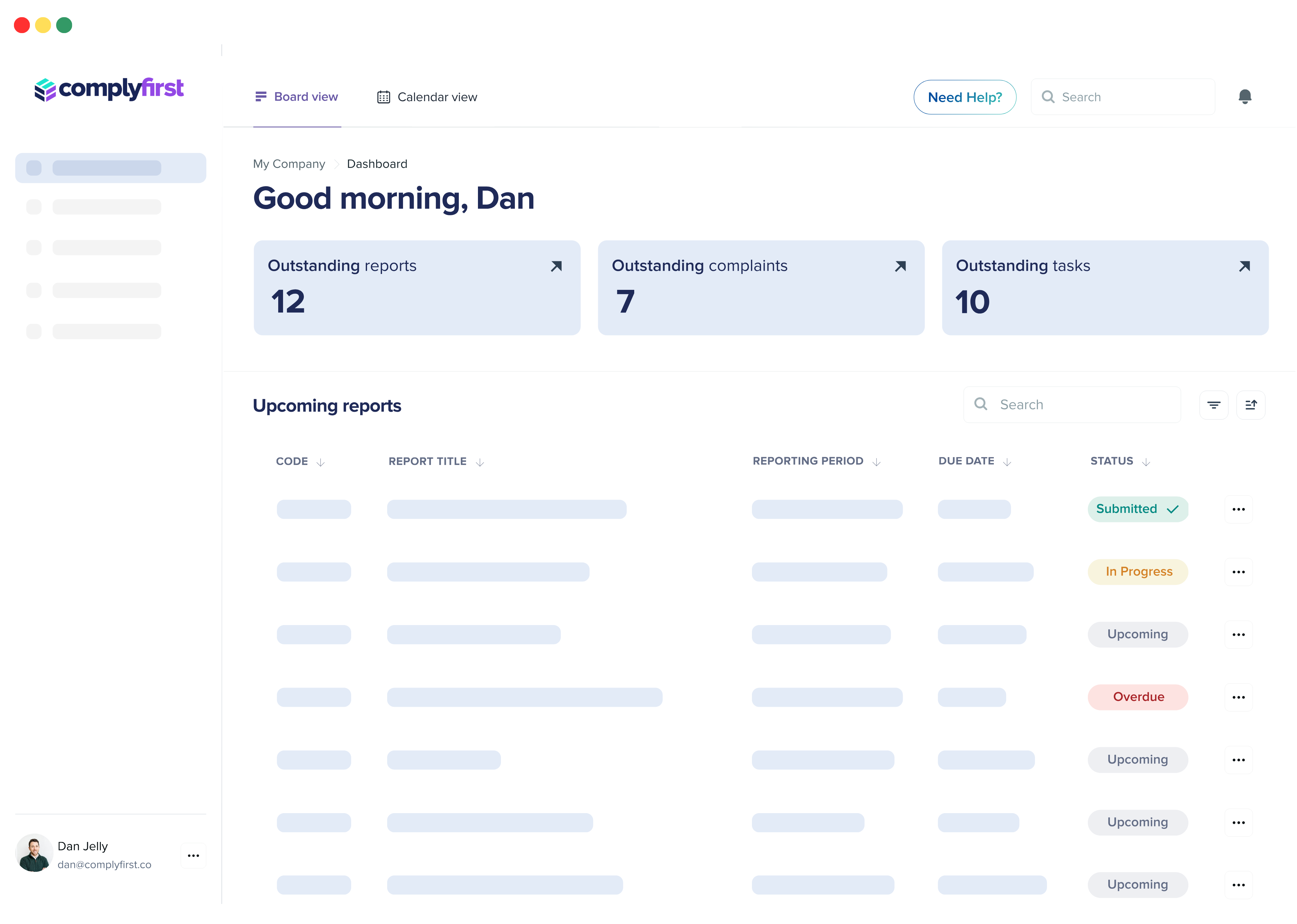This screenshot has width=1297, height=924.
Task: Click the complyfirst logo
Action: click(x=109, y=89)
